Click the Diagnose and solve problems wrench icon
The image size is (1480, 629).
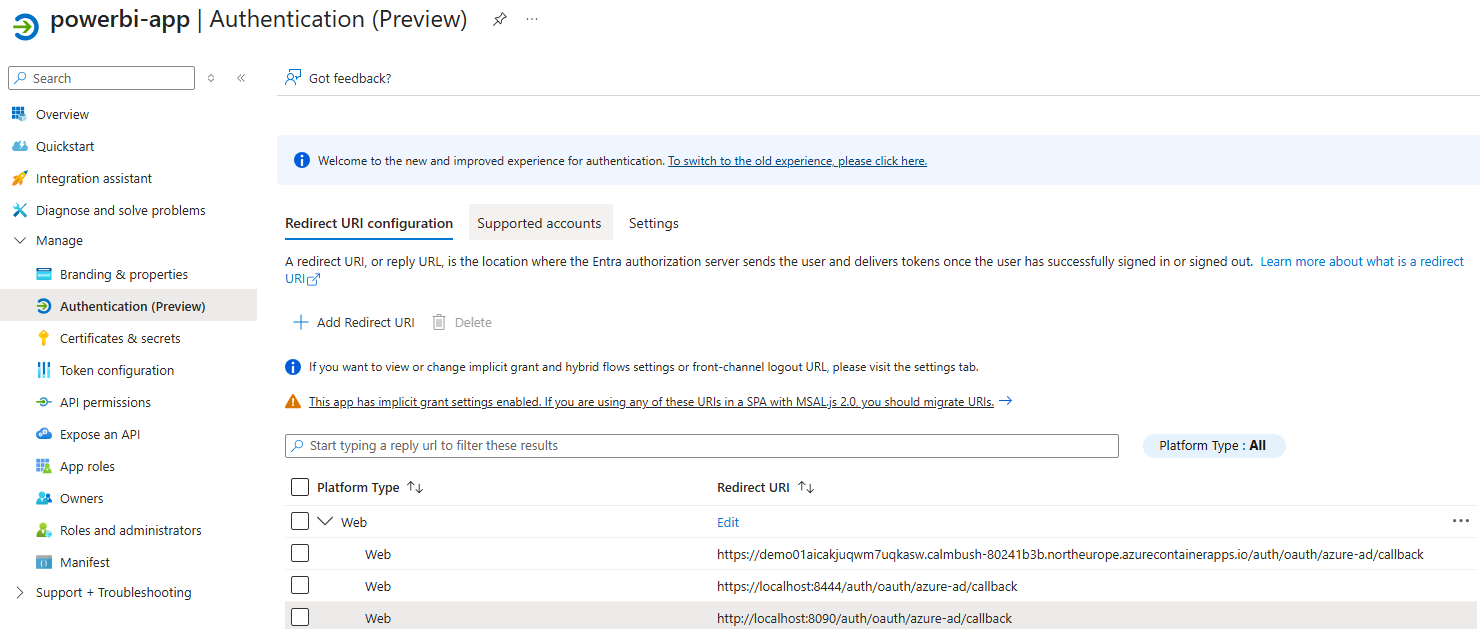coord(19,210)
